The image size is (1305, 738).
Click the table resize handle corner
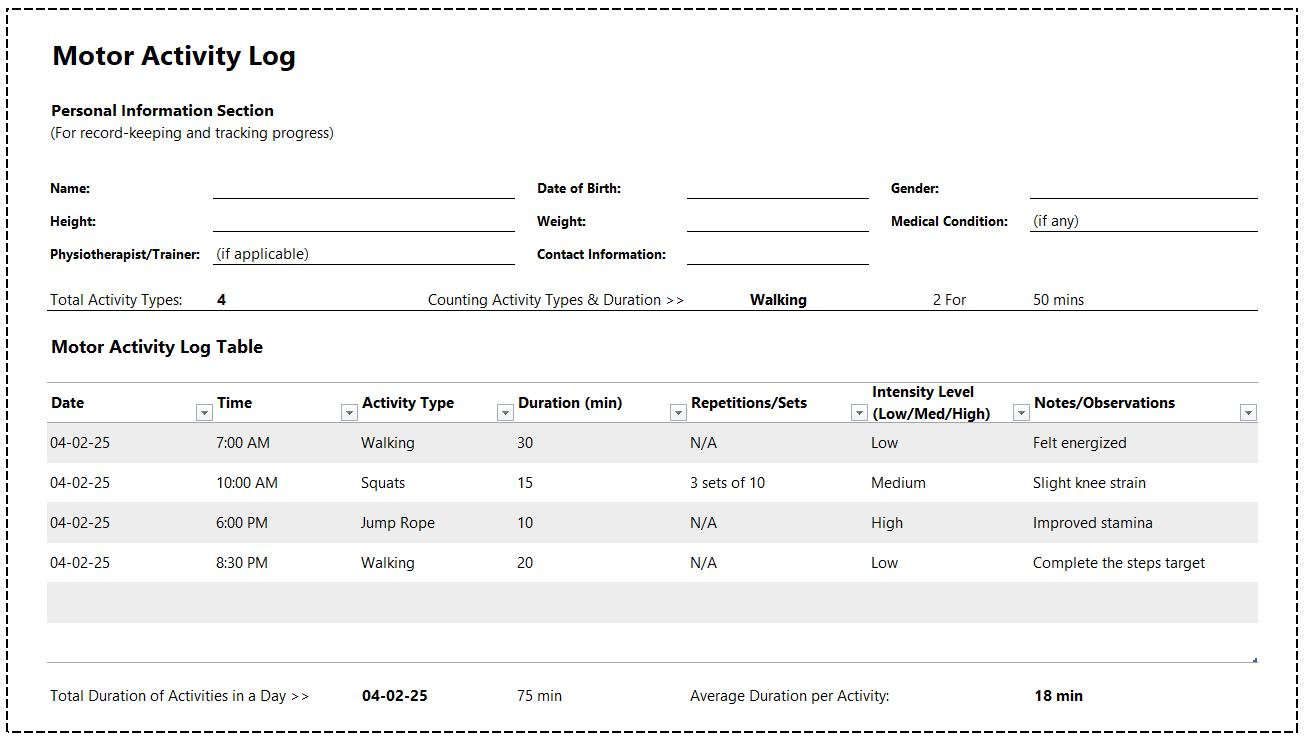pyautogui.click(x=1254, y=659)
